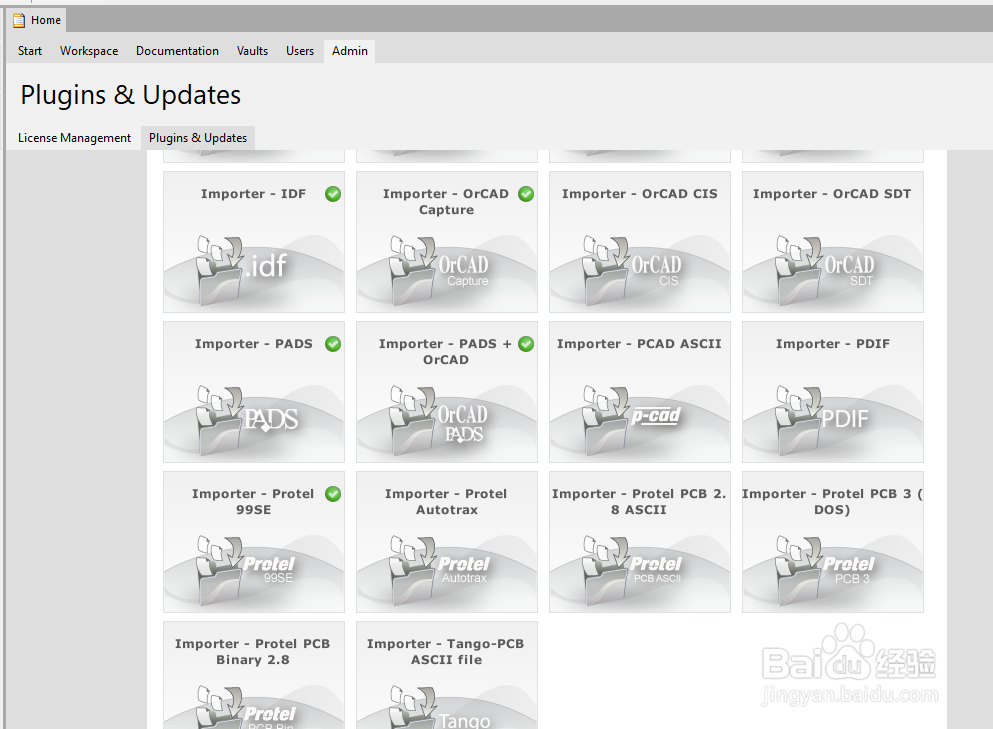Click the OrCAD Capture importer icon
Screen dimensions: 993x729
point(439,269)
